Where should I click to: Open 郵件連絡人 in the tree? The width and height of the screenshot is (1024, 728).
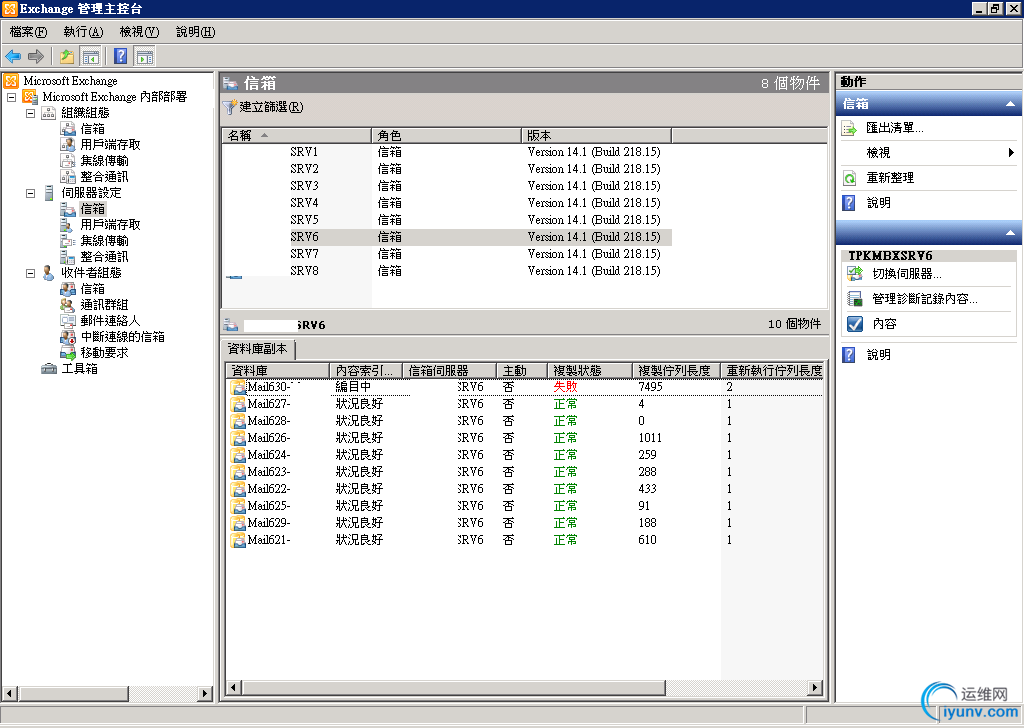coord(110,321)
